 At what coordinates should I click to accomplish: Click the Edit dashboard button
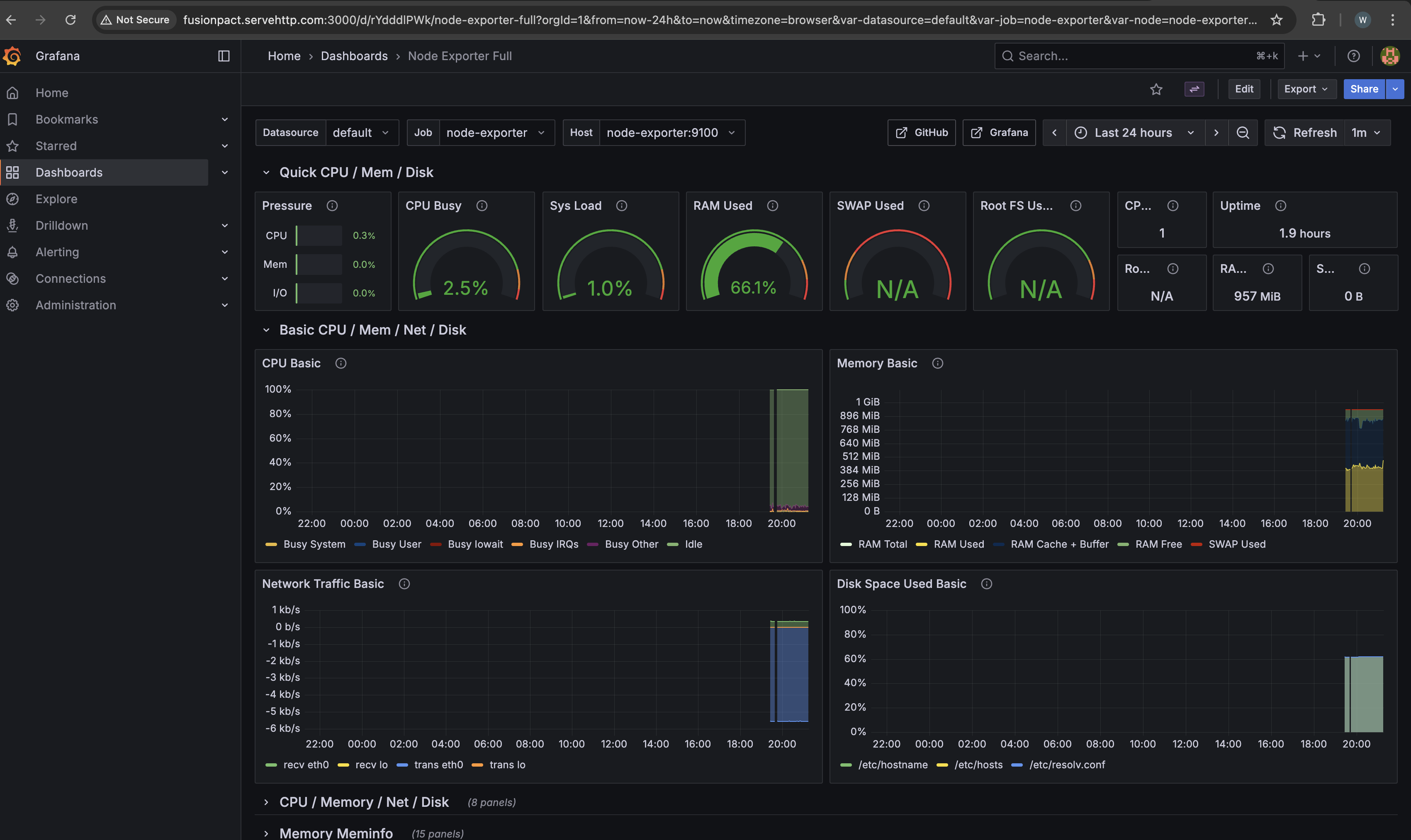1244,89
